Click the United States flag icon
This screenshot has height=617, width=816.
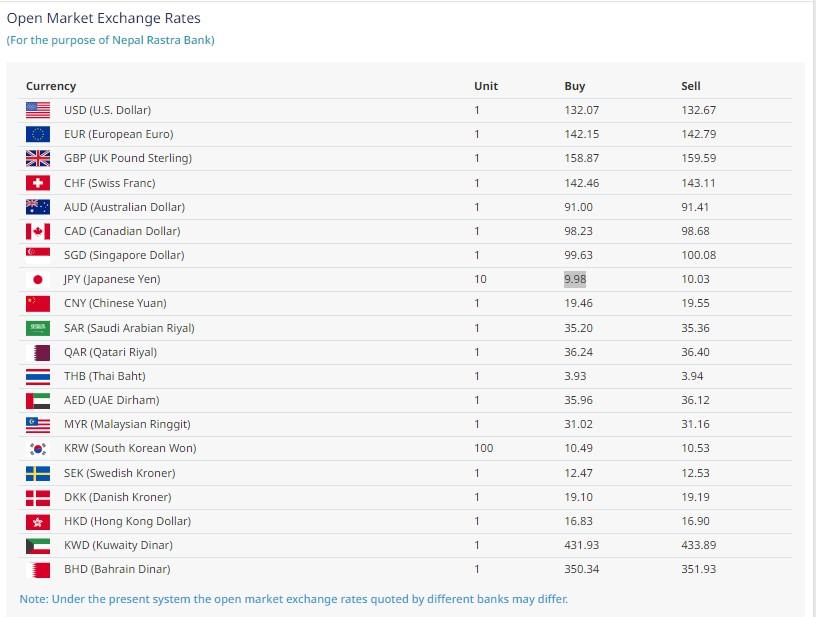[38, 110]
